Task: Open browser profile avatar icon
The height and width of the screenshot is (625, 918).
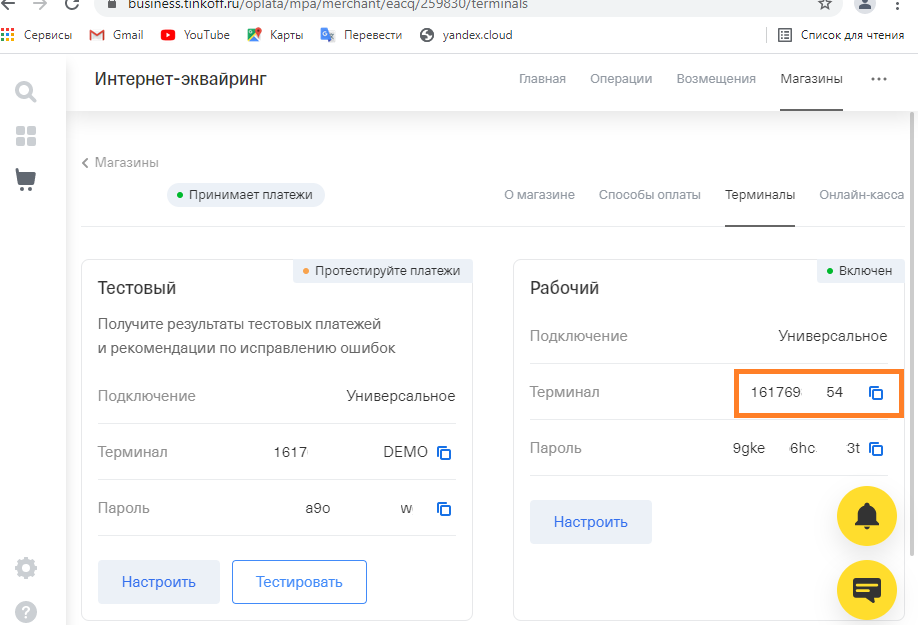Action: pos(865,5)
